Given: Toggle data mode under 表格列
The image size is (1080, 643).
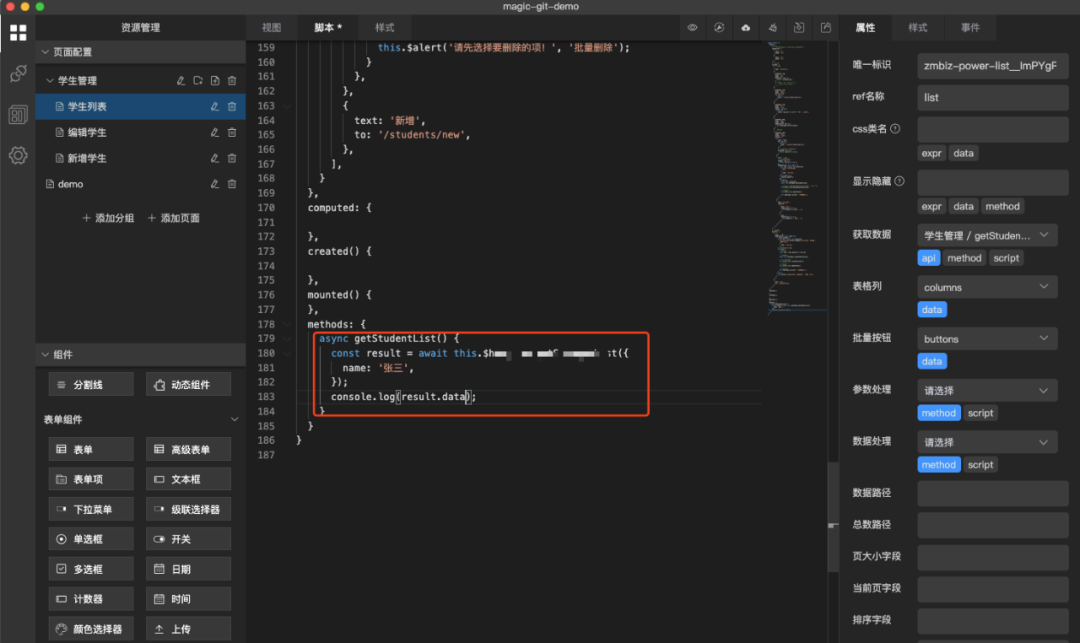Looking at the screenshot, I should (932, 310).
